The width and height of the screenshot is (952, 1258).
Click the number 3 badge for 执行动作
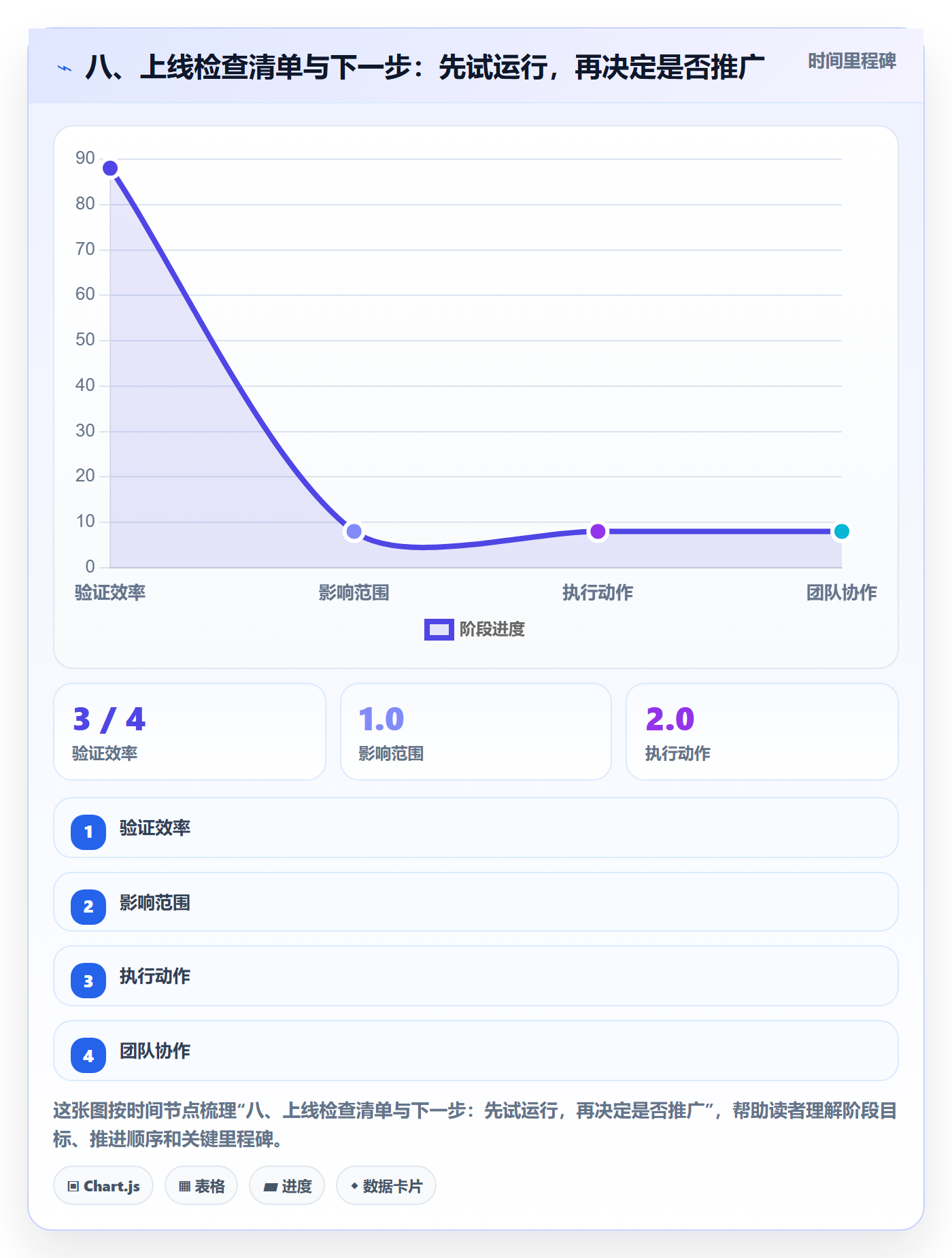88,981
